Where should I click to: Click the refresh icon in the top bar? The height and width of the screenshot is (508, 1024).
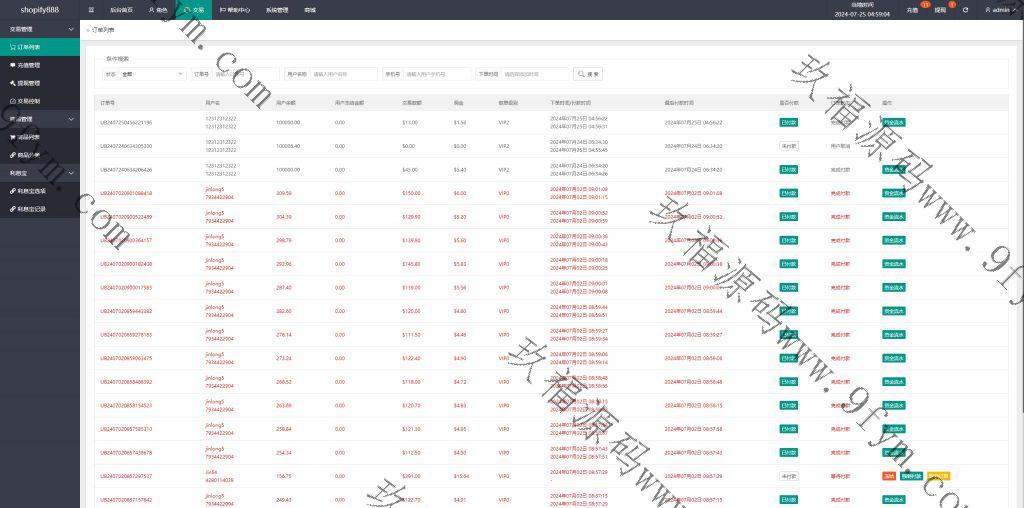(x=965, y=10)
